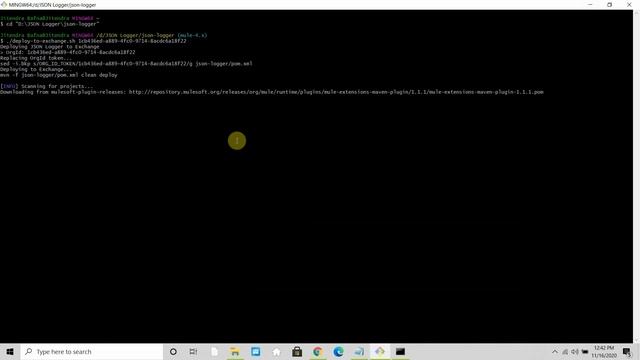Click the './deploy-to-exchange.sh' command line
The image size is (640, 360).
[93, 41]
